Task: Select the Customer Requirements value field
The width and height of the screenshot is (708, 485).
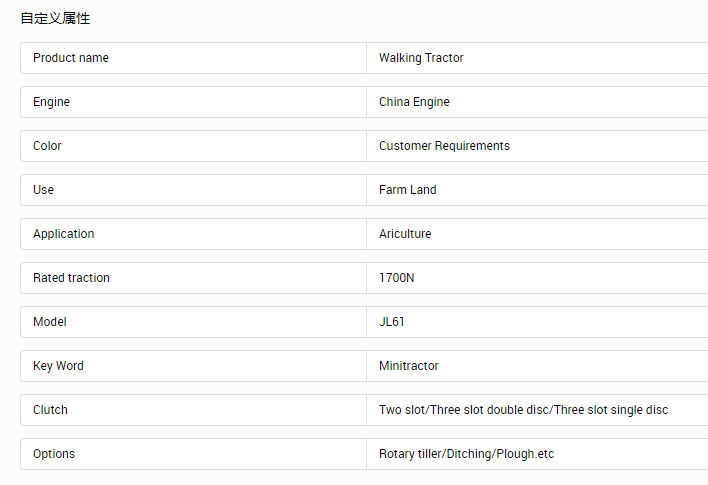Action: [x=537, y=146]
